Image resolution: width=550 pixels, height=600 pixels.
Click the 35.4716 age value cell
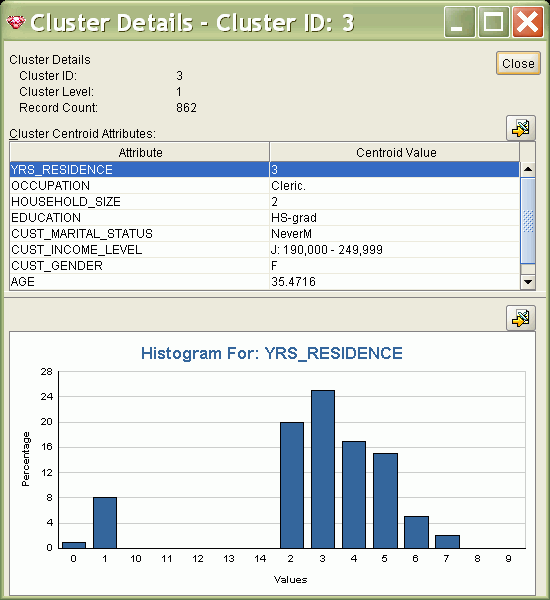pyautogui.click(x=395, y=282)
